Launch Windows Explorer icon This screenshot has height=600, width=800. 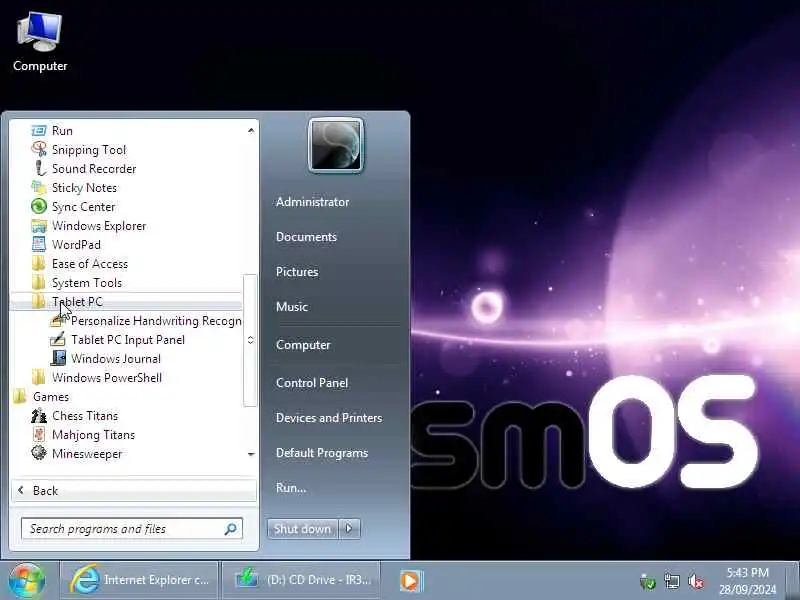tap(39, 226)
